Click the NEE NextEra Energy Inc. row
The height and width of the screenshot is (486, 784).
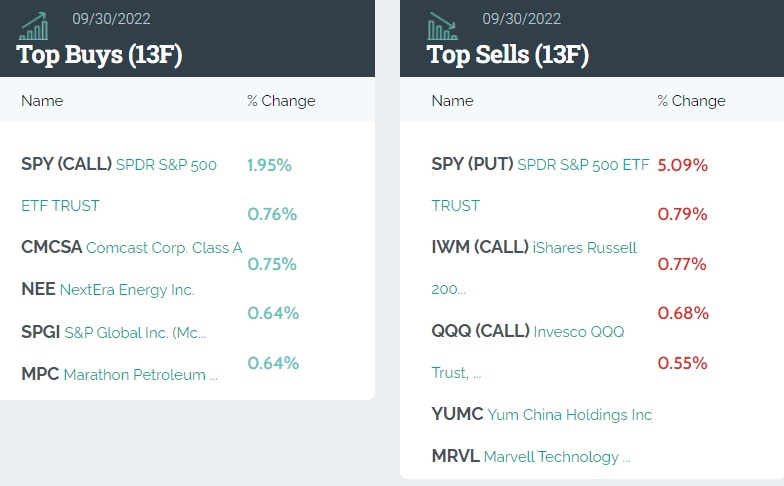(107, 289)
